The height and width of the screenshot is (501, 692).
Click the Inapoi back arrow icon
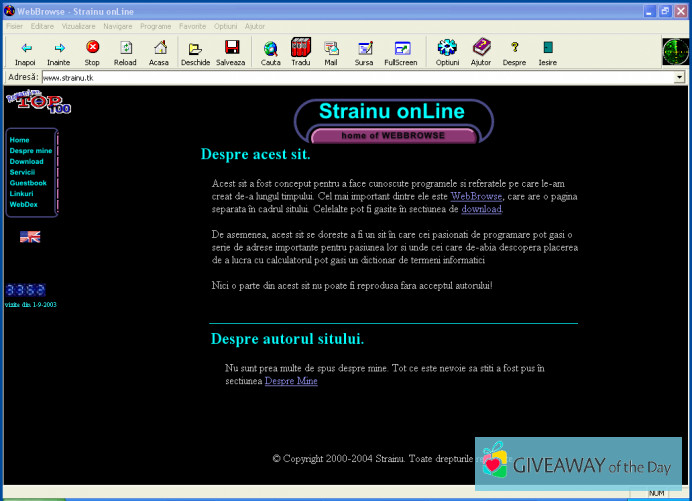click(x=25, y=47)
